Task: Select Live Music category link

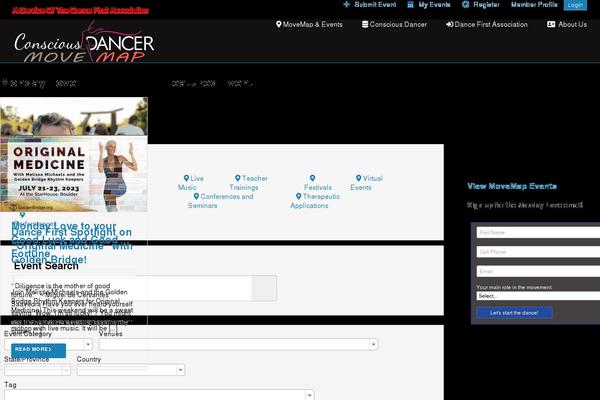Action: coord(191,183)
